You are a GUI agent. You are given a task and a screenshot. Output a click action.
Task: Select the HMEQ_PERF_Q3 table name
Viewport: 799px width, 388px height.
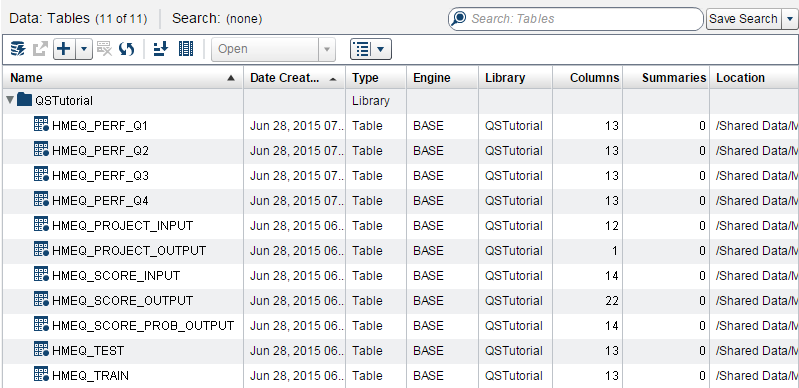100,176
